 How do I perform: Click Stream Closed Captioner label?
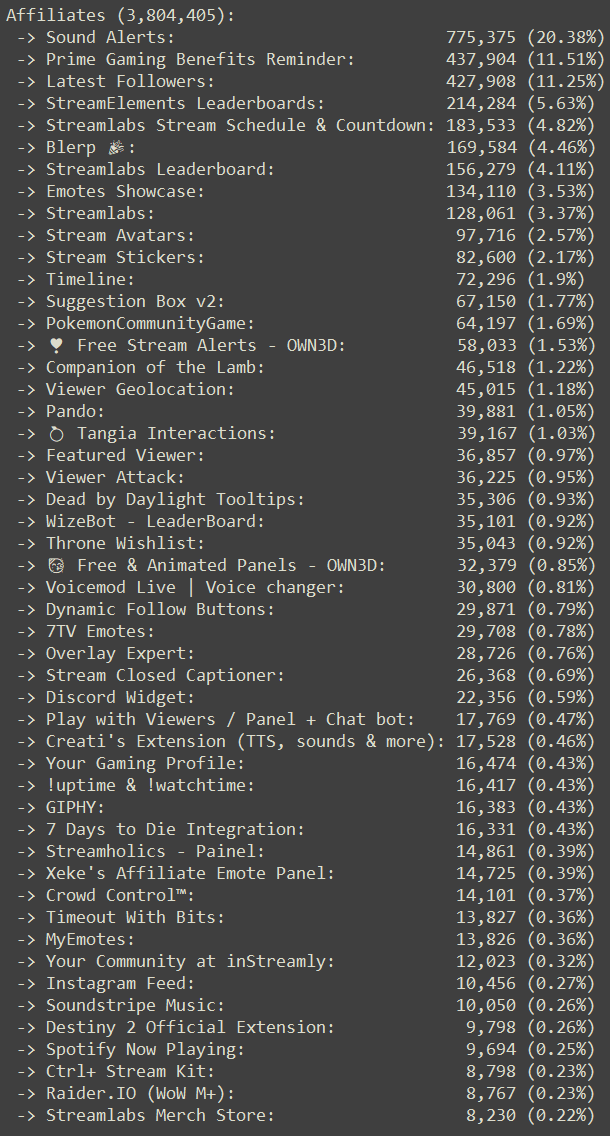[x=165, y=675]
